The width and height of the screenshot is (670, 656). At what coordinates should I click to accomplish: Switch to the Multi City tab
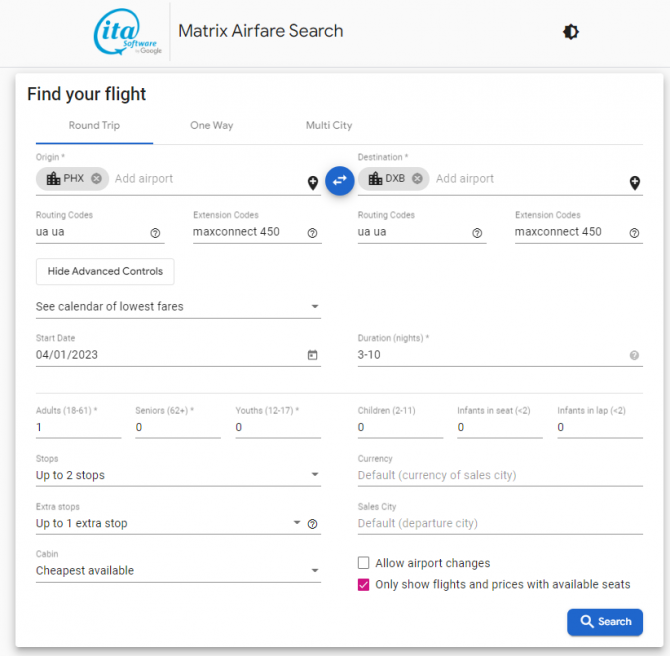[329, 126]
